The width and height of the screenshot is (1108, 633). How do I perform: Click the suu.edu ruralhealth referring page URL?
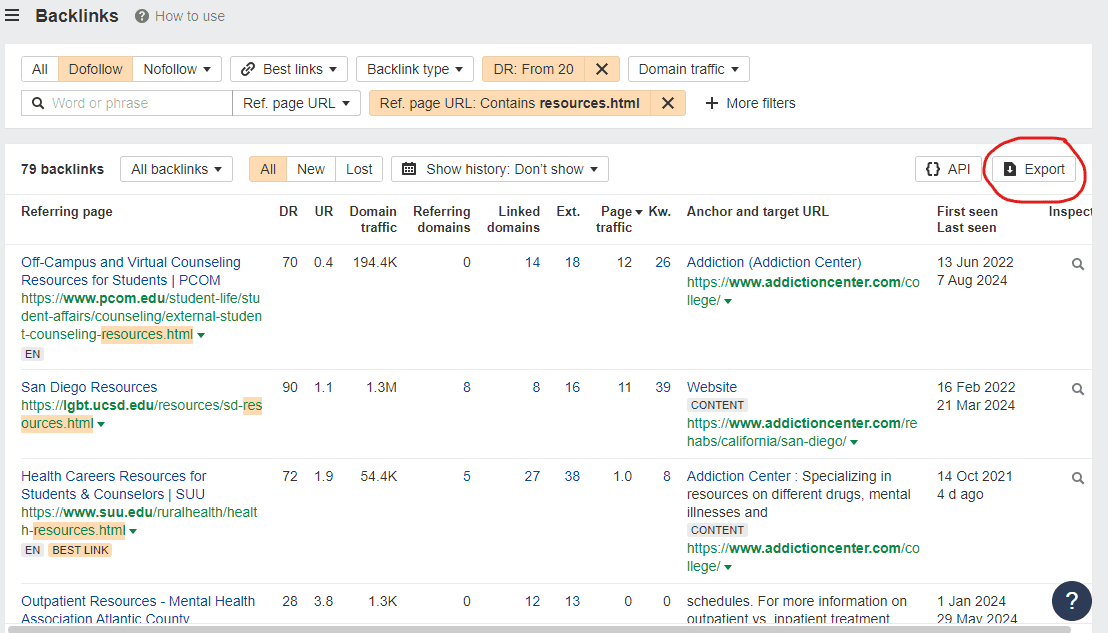coord(139,521)
